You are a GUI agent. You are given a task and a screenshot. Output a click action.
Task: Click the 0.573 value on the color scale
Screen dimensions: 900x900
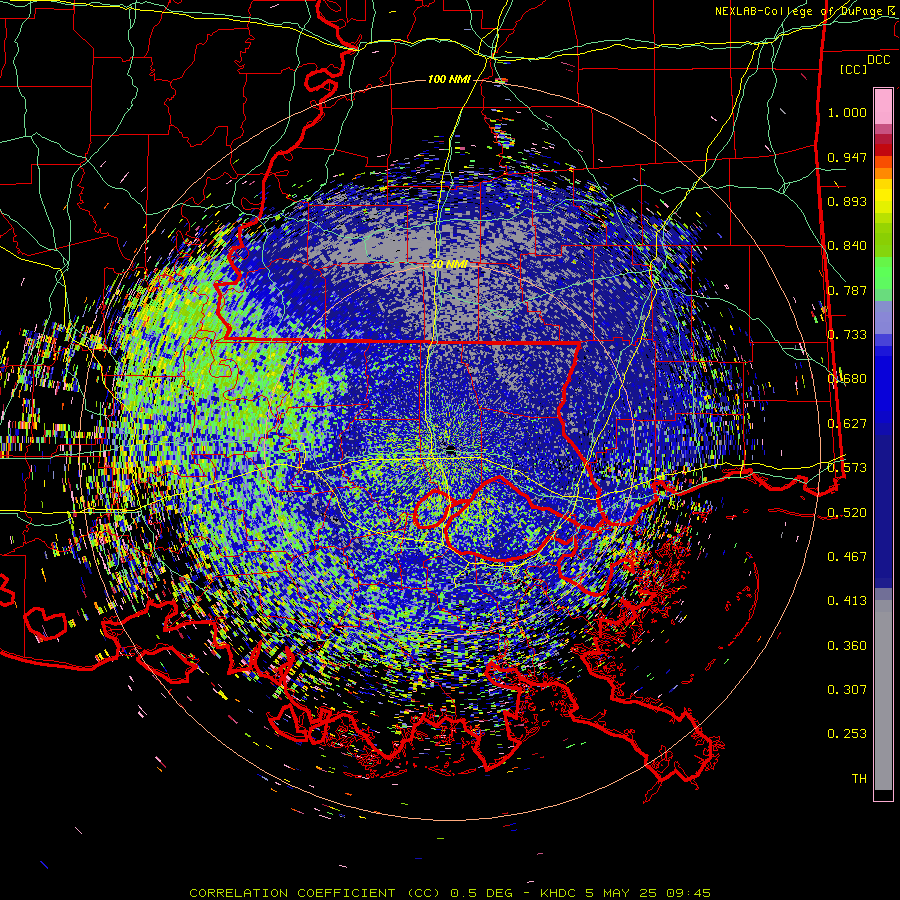(847, 468)
